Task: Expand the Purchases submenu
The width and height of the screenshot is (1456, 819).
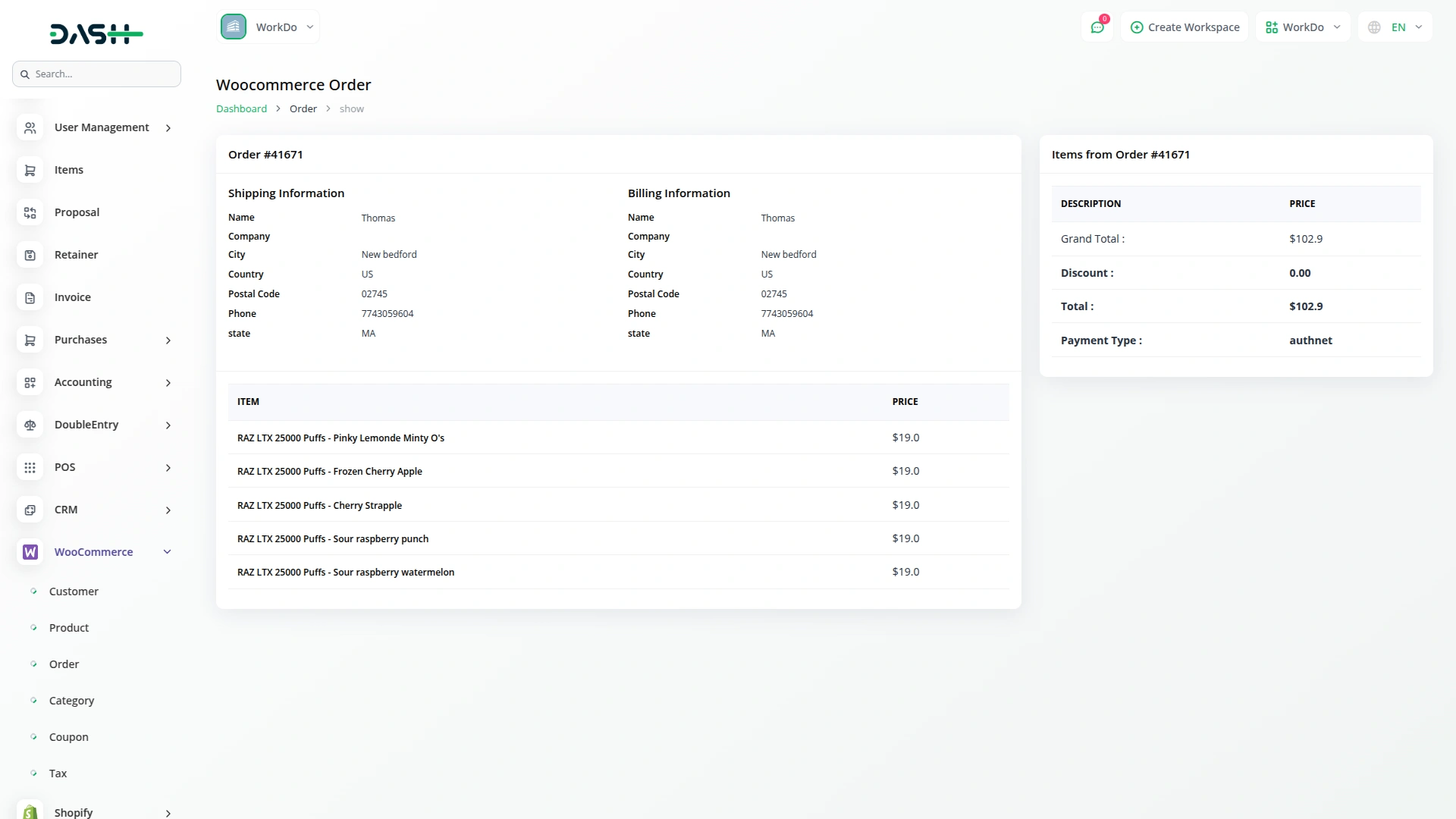Action: click(168, 340)
